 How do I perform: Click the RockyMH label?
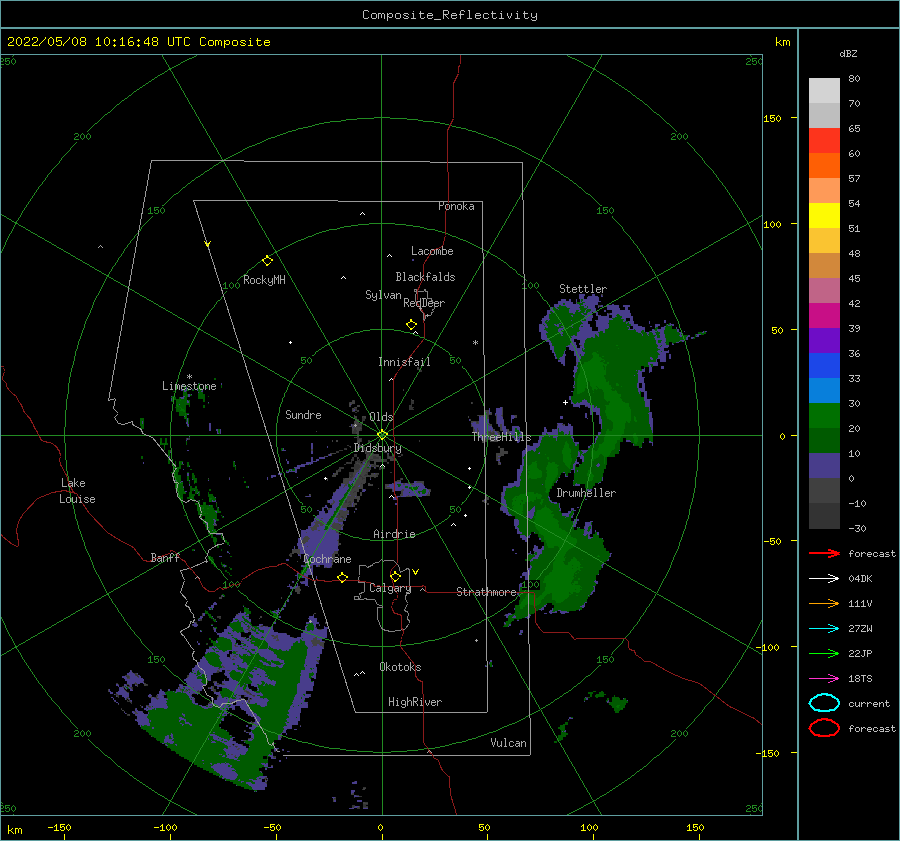[x=264, y=280]
